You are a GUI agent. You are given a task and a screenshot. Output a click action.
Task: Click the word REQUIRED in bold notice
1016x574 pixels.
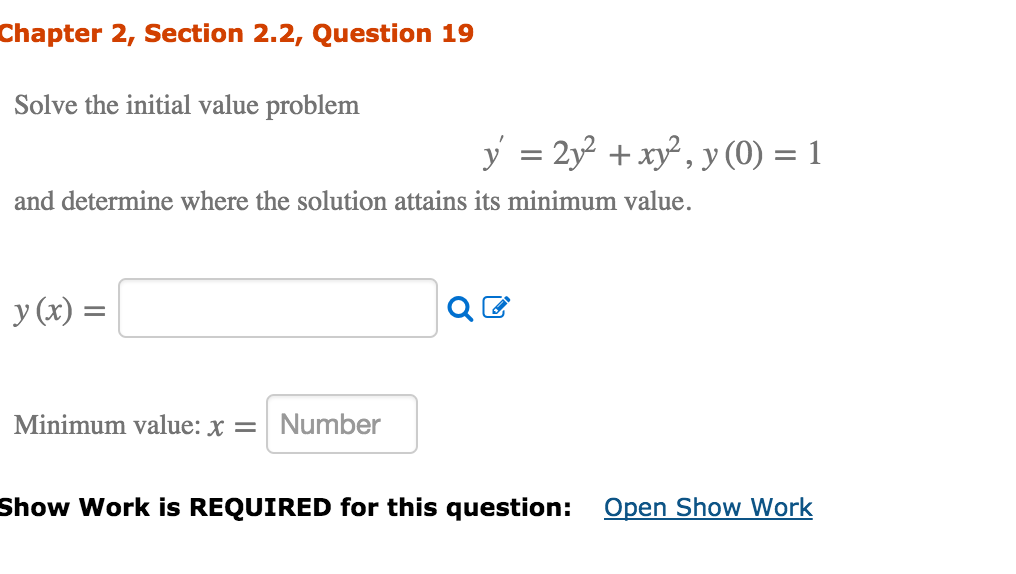click(260, 507)
